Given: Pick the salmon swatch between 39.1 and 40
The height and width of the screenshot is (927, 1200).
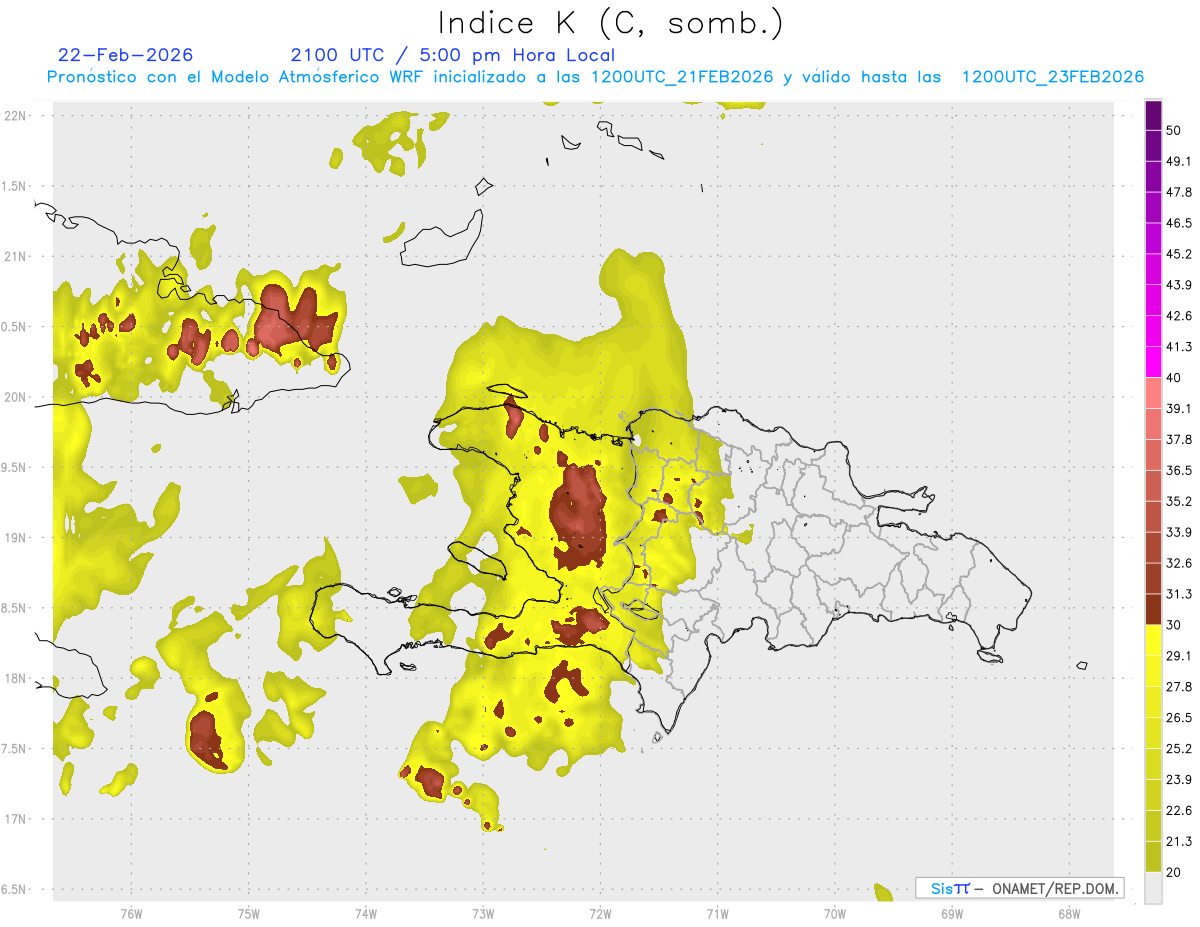Looking at the screenshot, I should click(x=1153, y=394).
